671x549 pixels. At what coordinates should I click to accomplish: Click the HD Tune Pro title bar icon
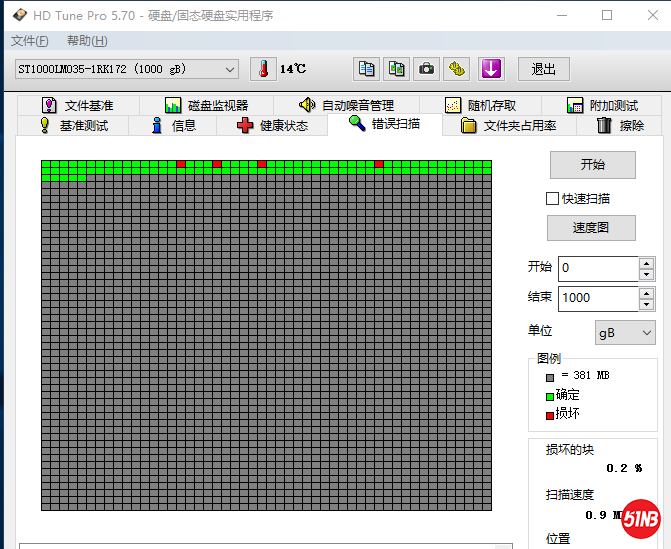coord(20,15)
